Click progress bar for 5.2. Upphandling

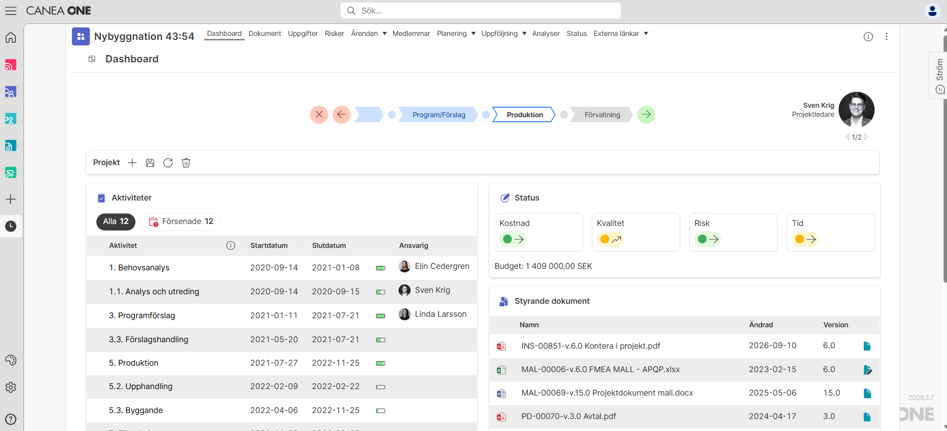click(x=380, y=386)
